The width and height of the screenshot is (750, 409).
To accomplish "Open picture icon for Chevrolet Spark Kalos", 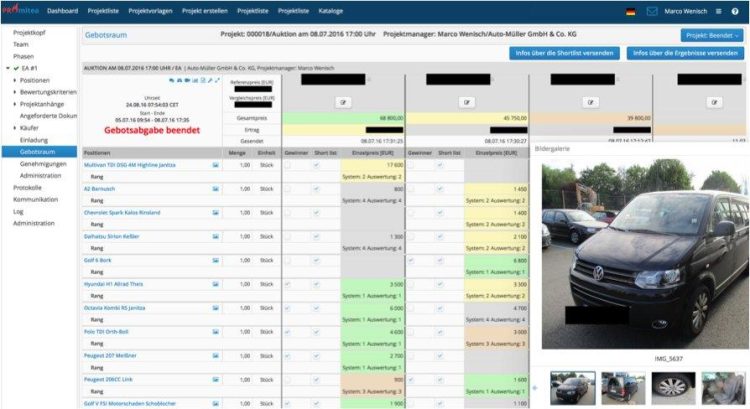I will coord(216,213).
